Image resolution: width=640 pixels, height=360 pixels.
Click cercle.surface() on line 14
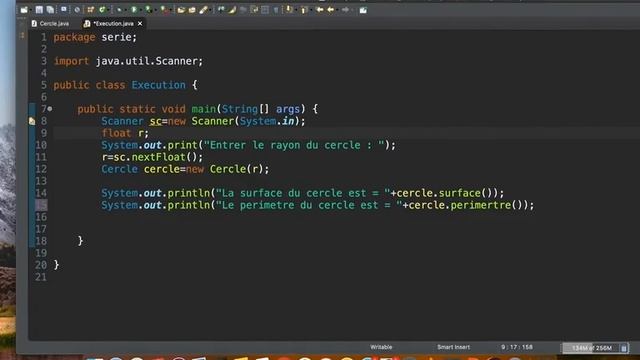pos(444,193)
